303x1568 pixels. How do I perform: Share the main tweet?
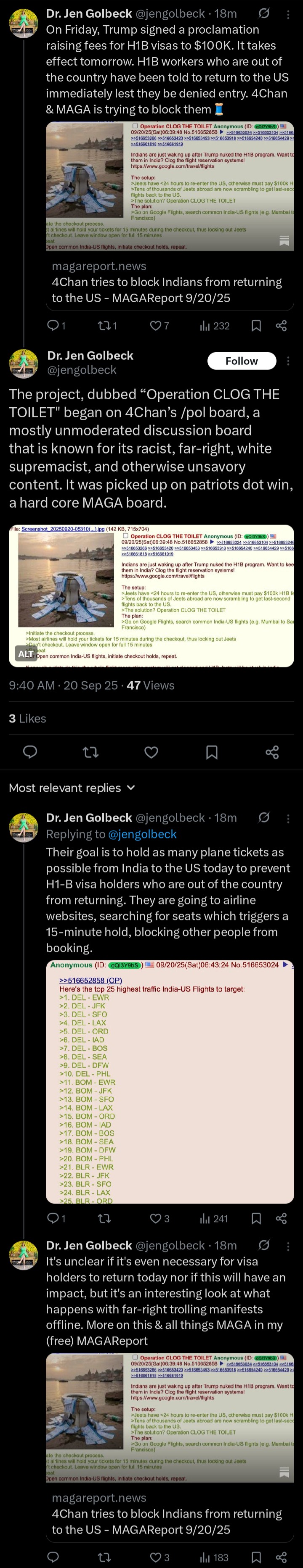tap(272, 752)
